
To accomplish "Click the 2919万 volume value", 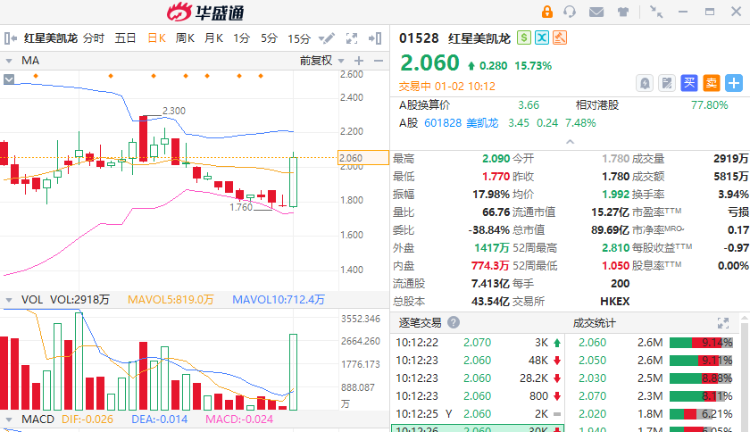I will [x=730, y=158].
